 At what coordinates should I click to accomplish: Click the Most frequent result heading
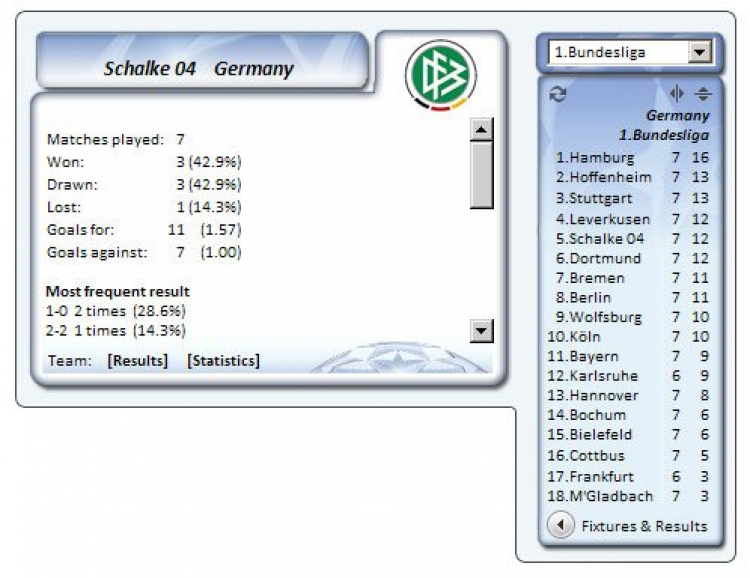pos(118,291)
